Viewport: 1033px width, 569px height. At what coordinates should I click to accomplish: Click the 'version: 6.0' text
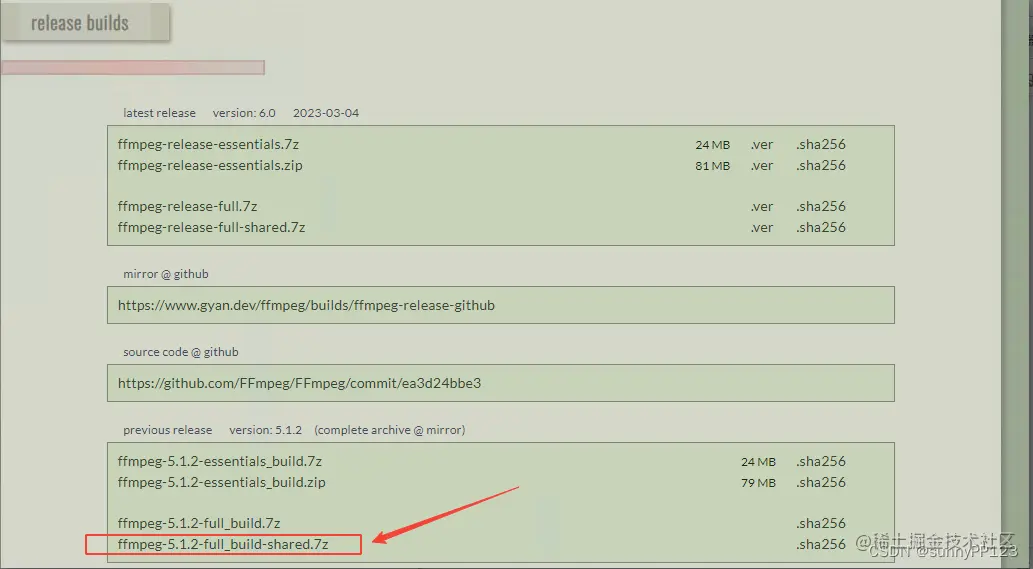pos(244,113)
